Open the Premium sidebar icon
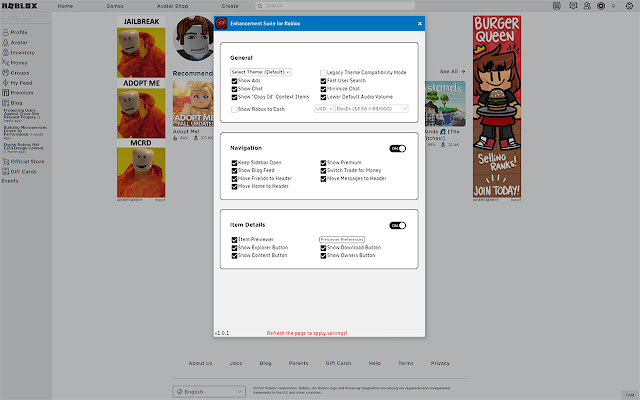 [x=6, y=93]
